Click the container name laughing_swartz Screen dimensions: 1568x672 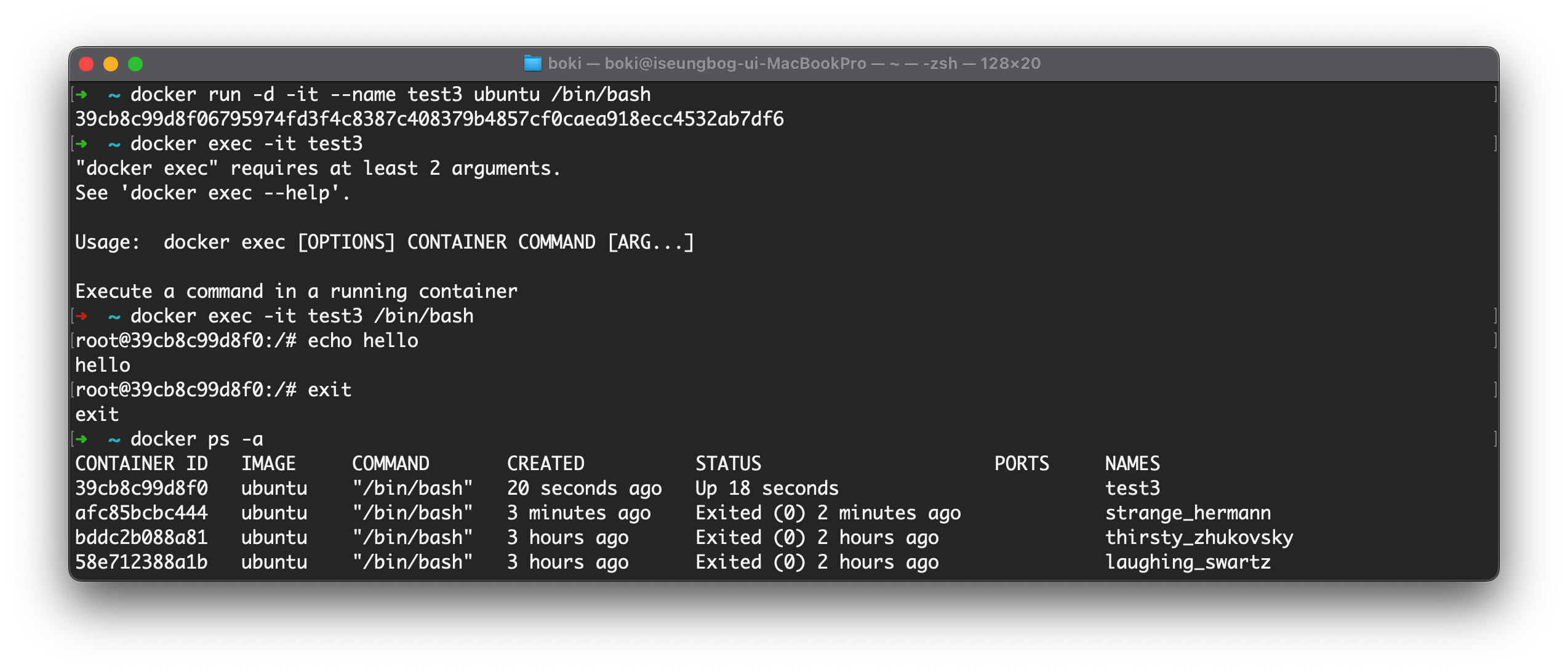[1188, 562]
